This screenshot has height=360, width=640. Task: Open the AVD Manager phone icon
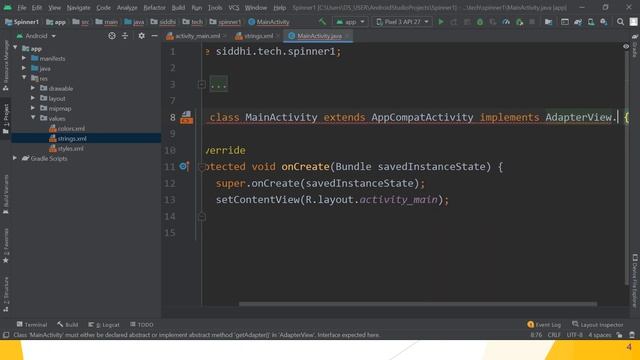[x=591, y=22]
